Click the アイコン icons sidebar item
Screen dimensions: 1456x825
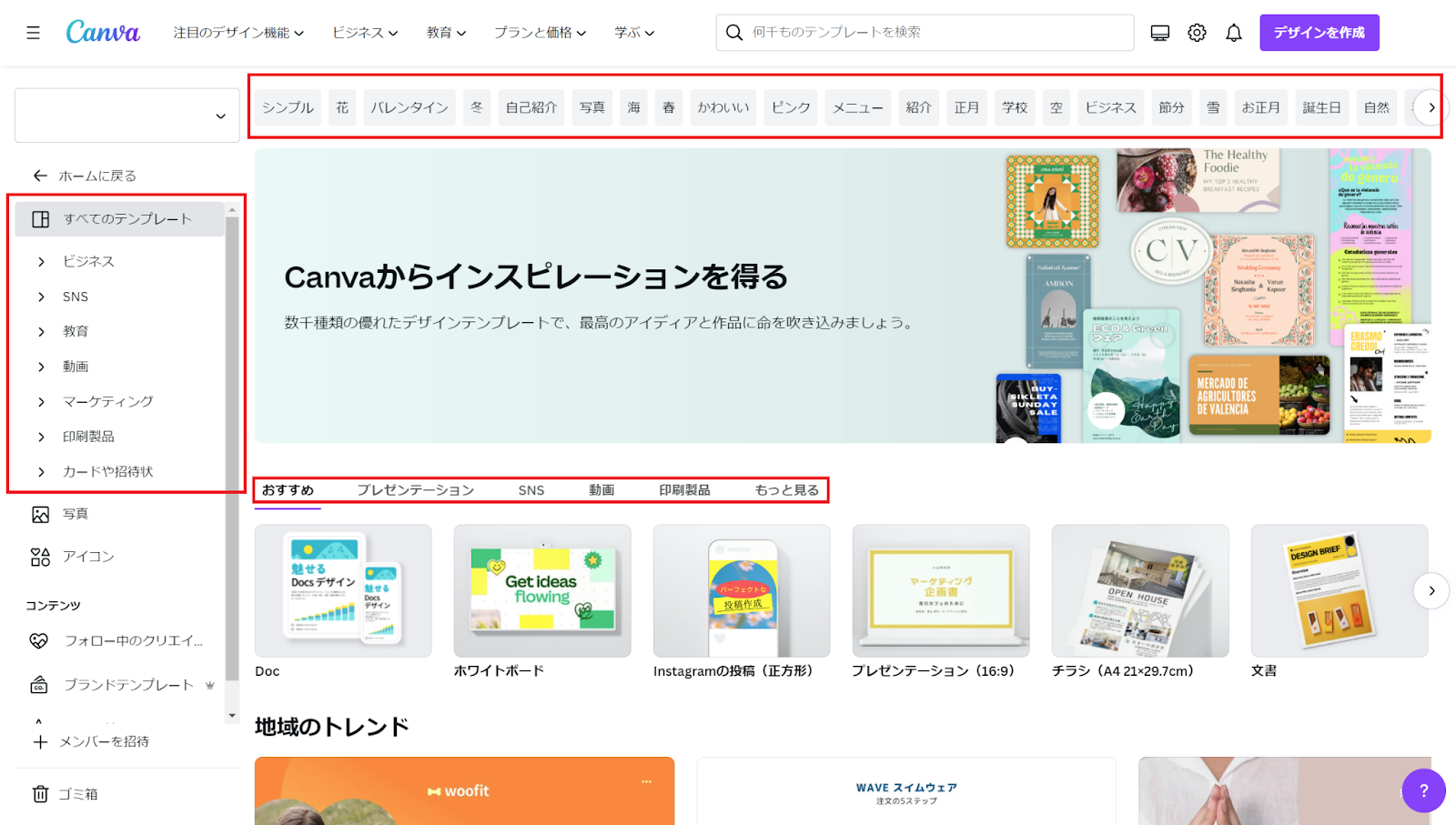click(87, 557)
